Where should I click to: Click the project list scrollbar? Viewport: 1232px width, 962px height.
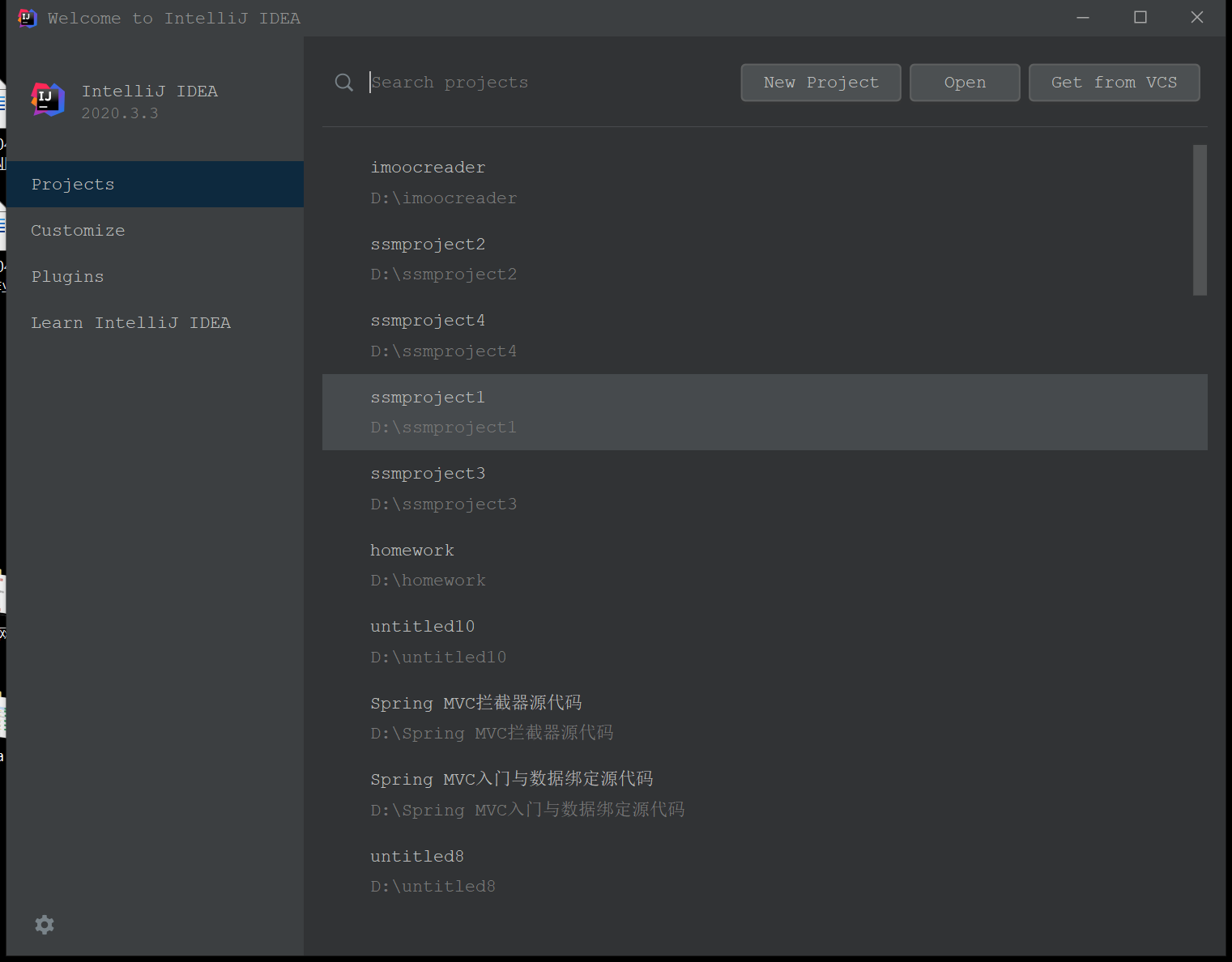1200,220
